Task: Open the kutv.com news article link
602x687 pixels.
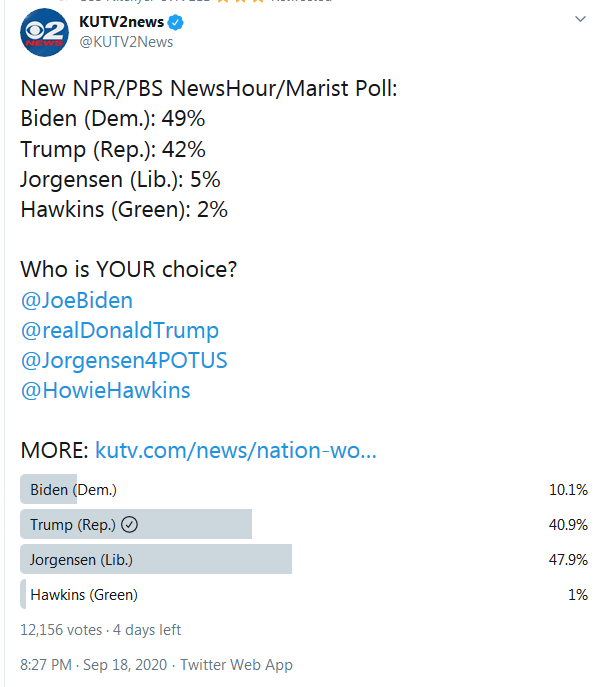Action: (236, 450)
